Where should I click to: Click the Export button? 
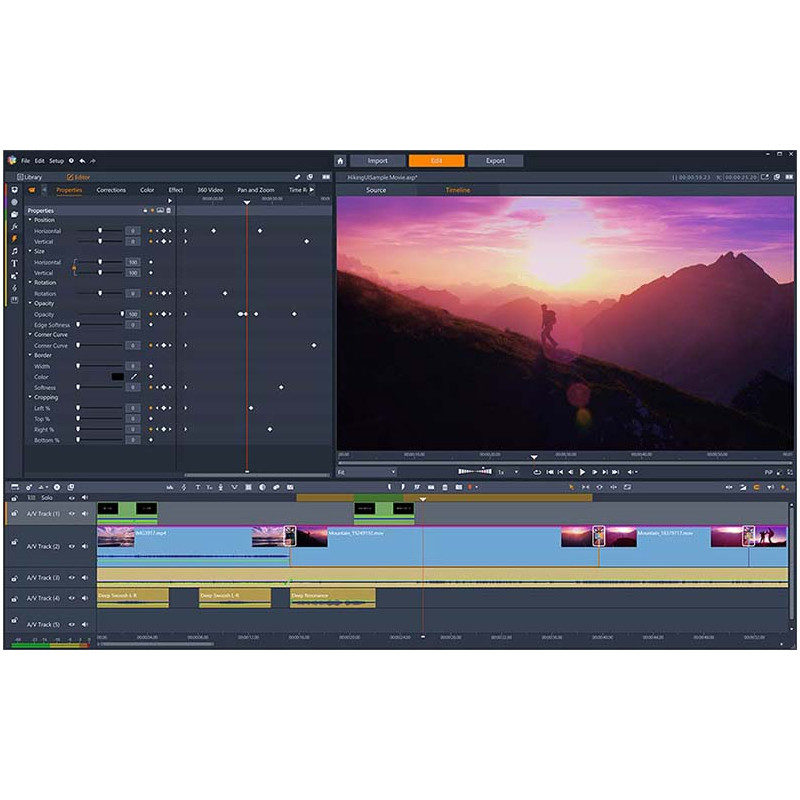tap(495, 160)
